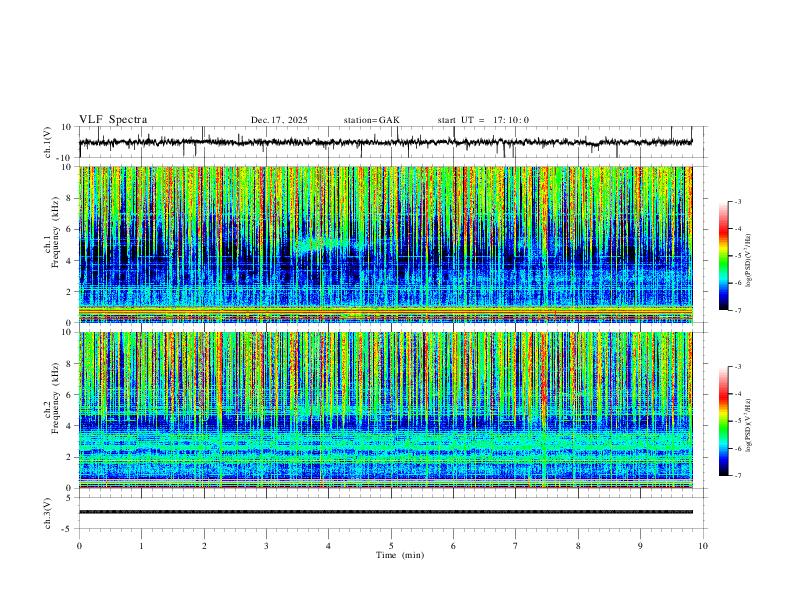
Task: Click the "10" label ending the time axis
Action: click(703, 546)
